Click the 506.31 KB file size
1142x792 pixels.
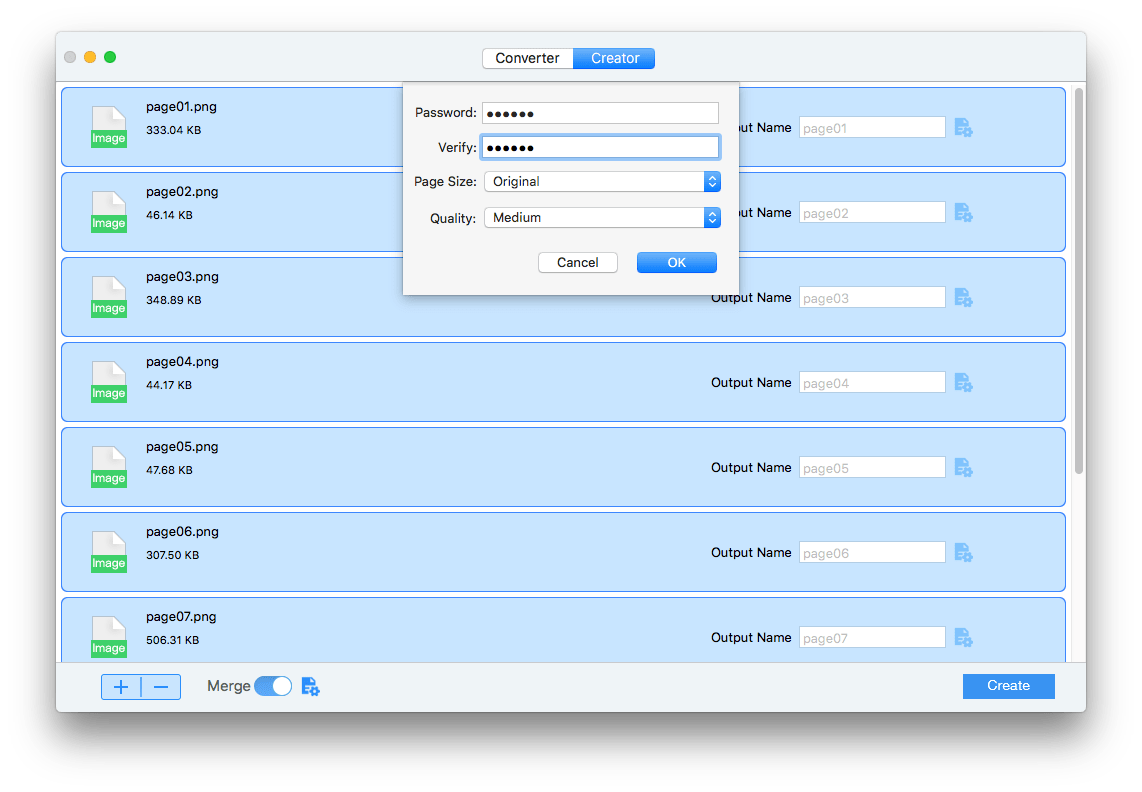[x=173, y=640]
